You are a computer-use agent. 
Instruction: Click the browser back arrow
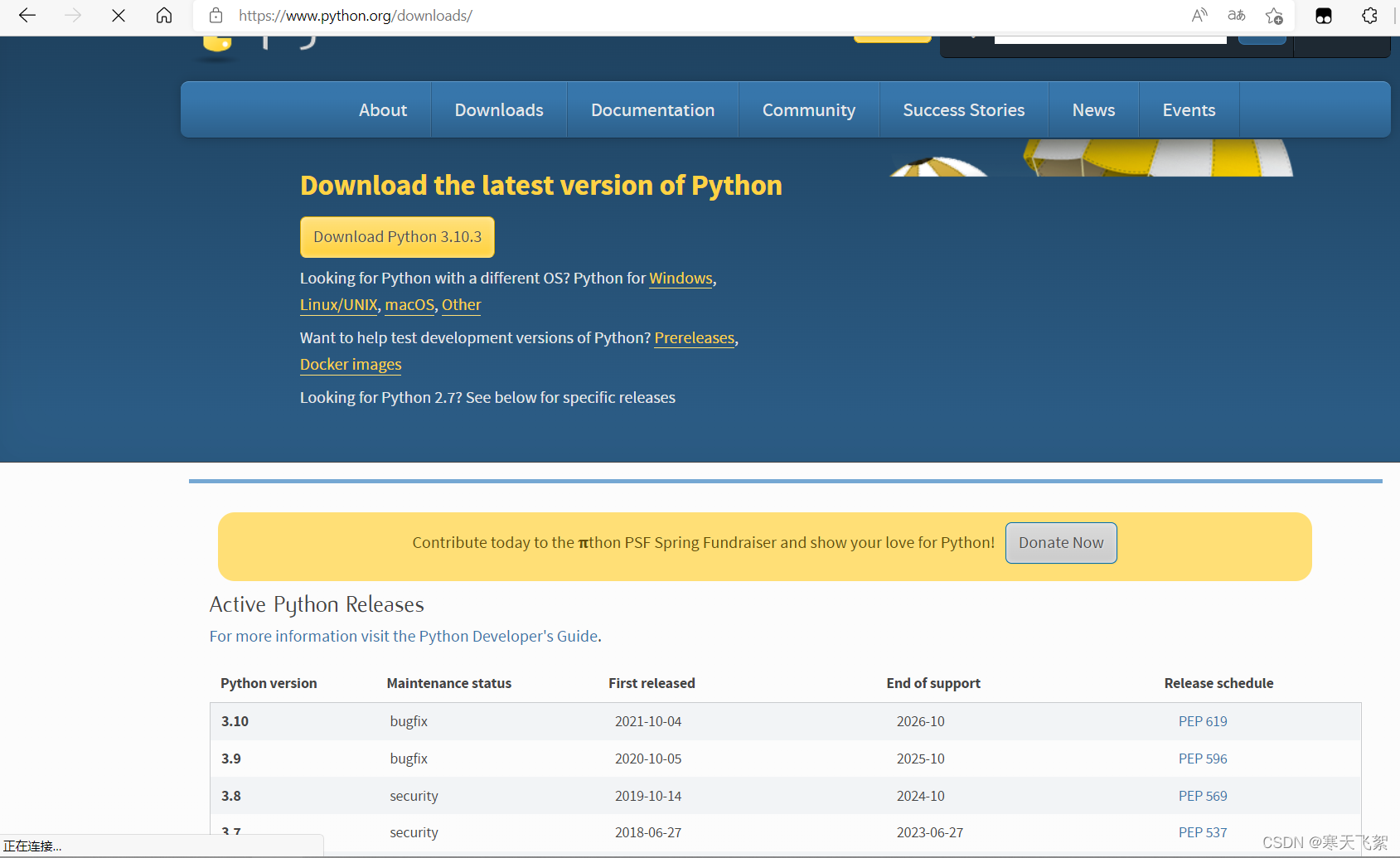pos(27,16)
